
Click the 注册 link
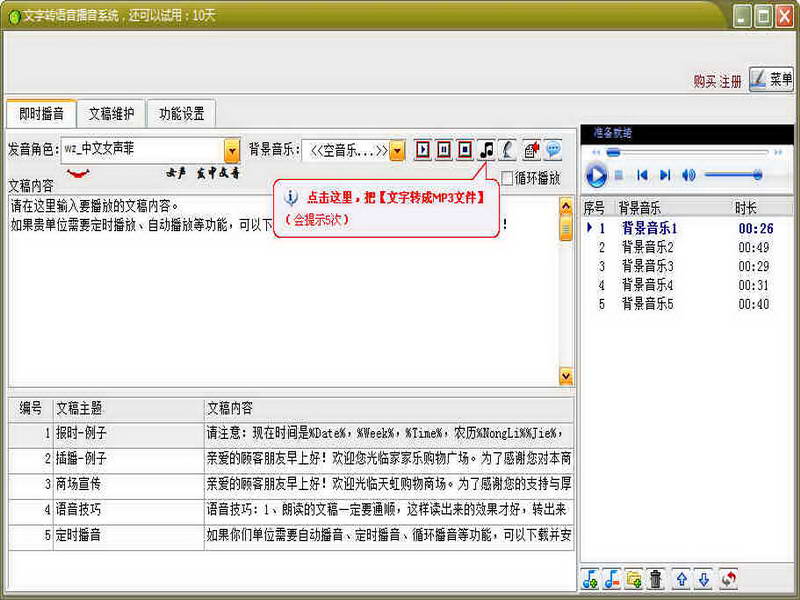click(731, 81)
